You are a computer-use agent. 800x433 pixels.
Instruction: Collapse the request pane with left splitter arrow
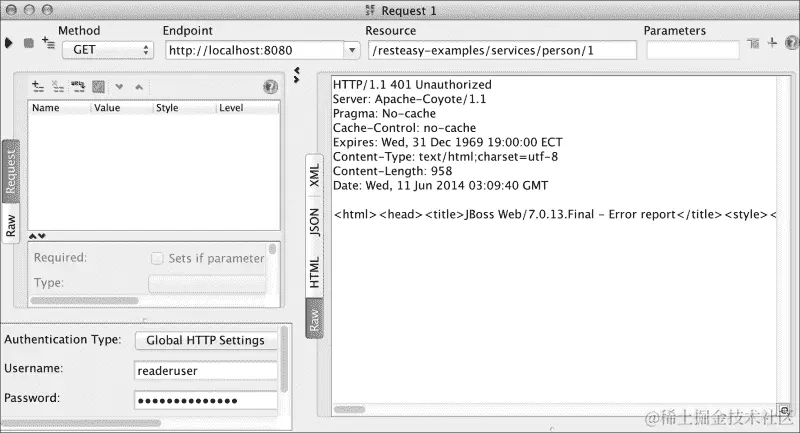tap(296, 70)
